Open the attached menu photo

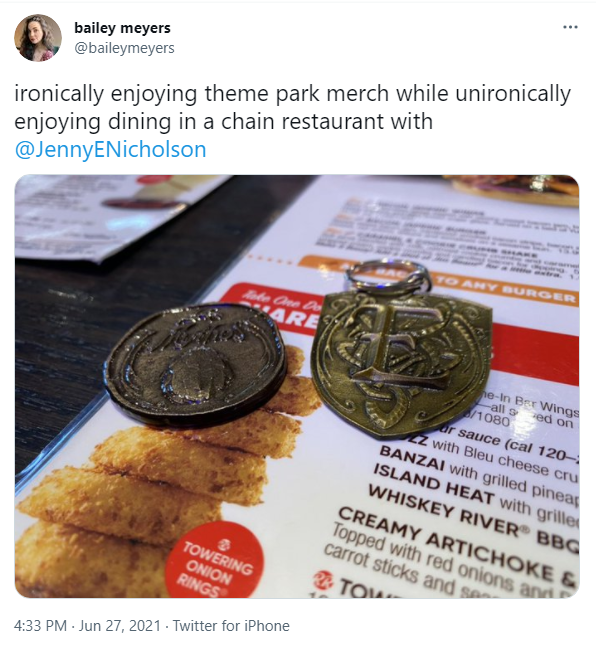point(297,386)
